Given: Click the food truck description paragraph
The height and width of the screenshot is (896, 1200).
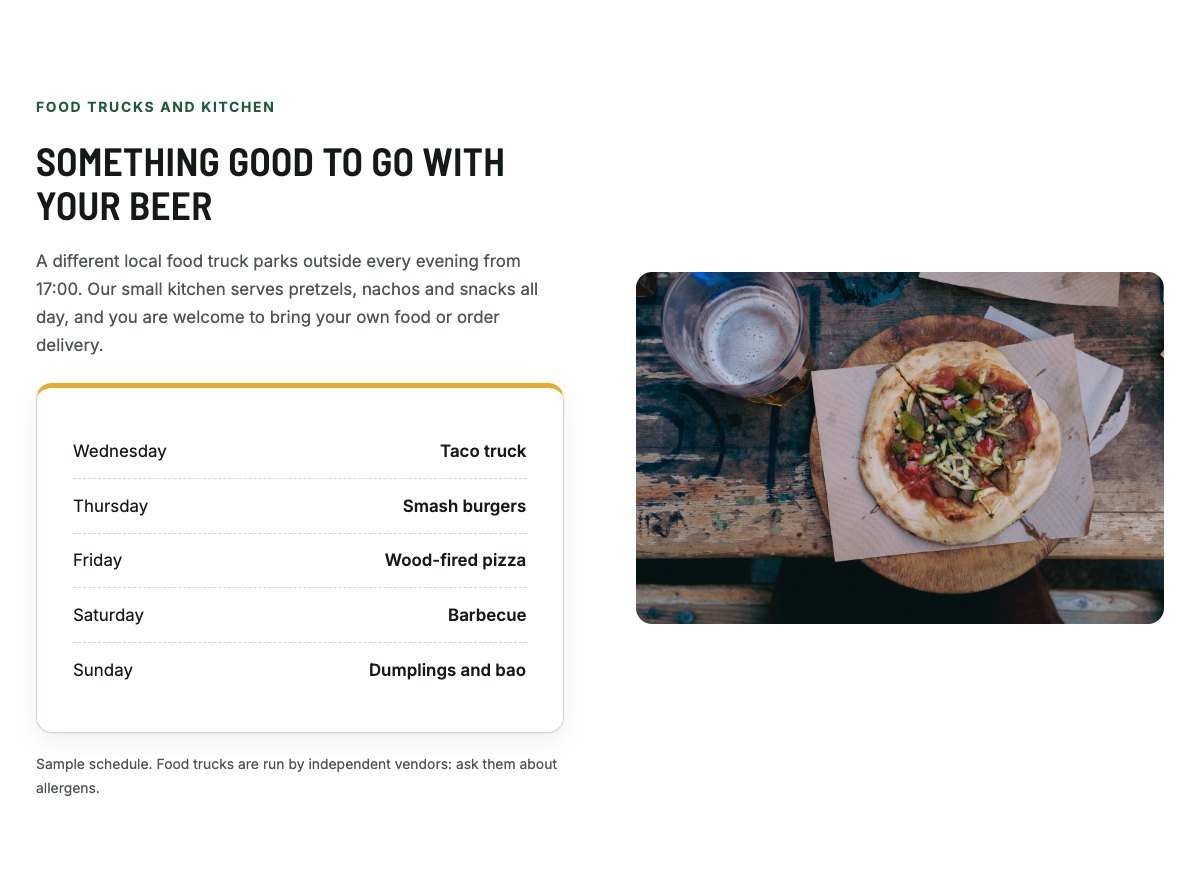Looking at the screenshot, I should point(287,303).
